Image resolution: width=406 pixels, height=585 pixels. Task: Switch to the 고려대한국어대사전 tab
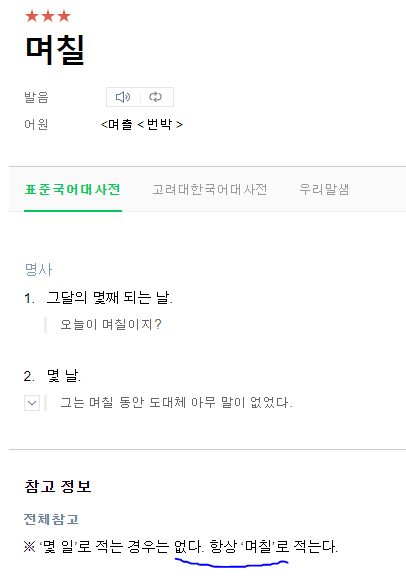pyautogui.click(x=210, y=190)
